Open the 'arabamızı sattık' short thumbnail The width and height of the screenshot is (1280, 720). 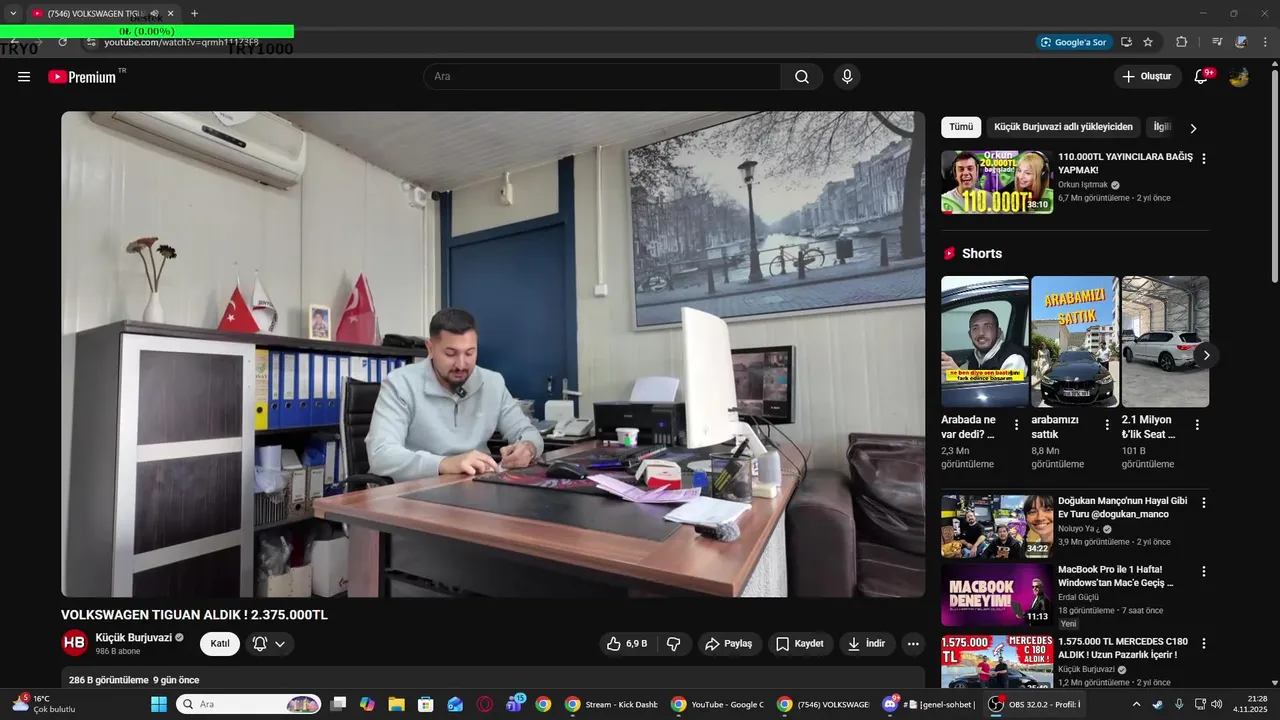(1075, 342)
